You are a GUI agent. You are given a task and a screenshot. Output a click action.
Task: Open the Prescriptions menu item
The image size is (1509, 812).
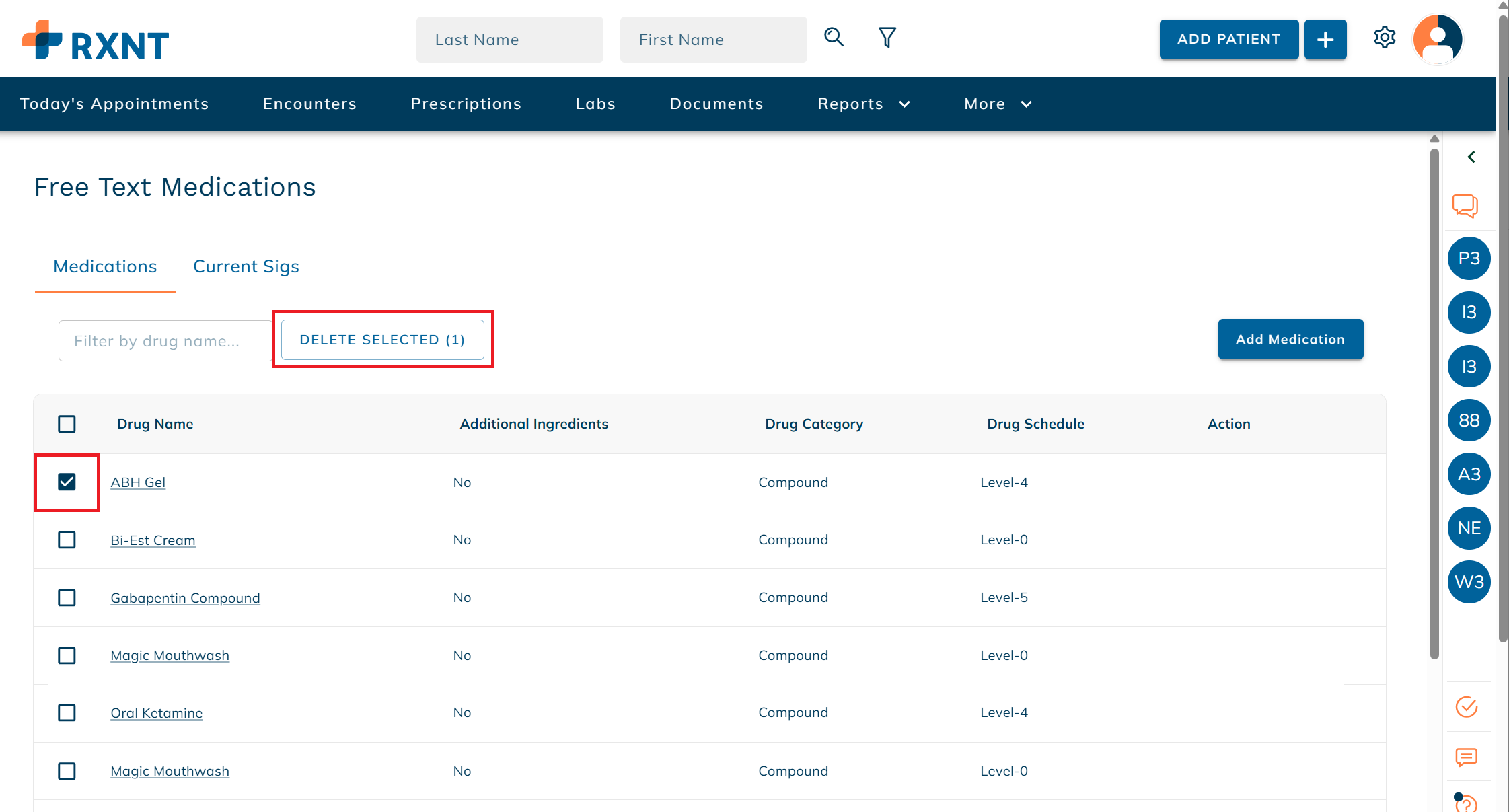pyautogui.click(x=466, y=104)
